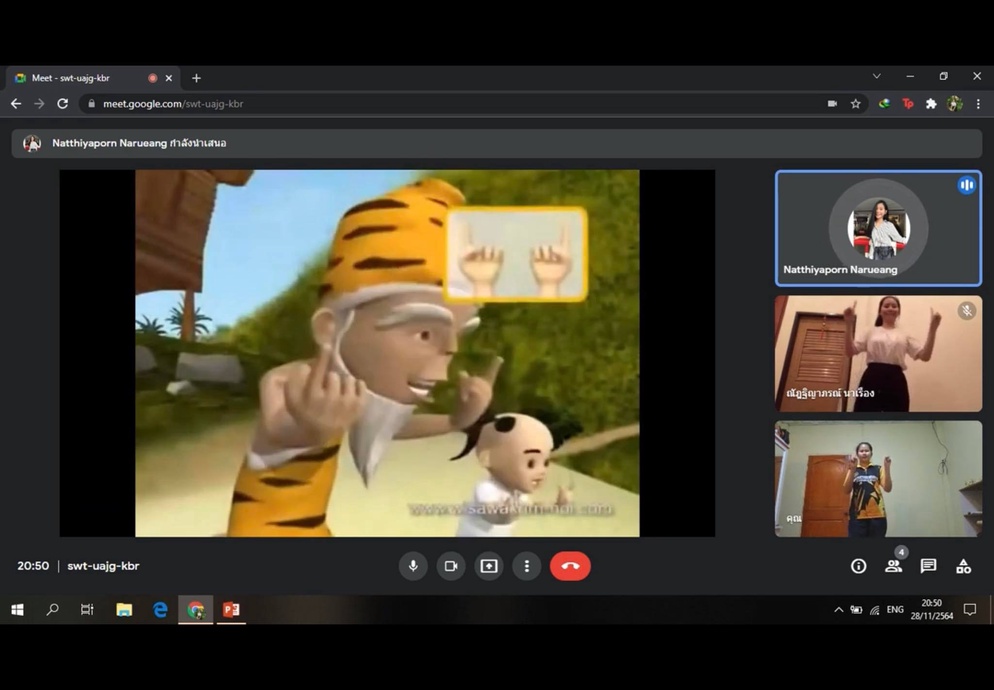Select the ณัฏฐิญาภรณ์ นาเรือง video tile
This screenshot has width=994, height=690.
click(878, 353)
